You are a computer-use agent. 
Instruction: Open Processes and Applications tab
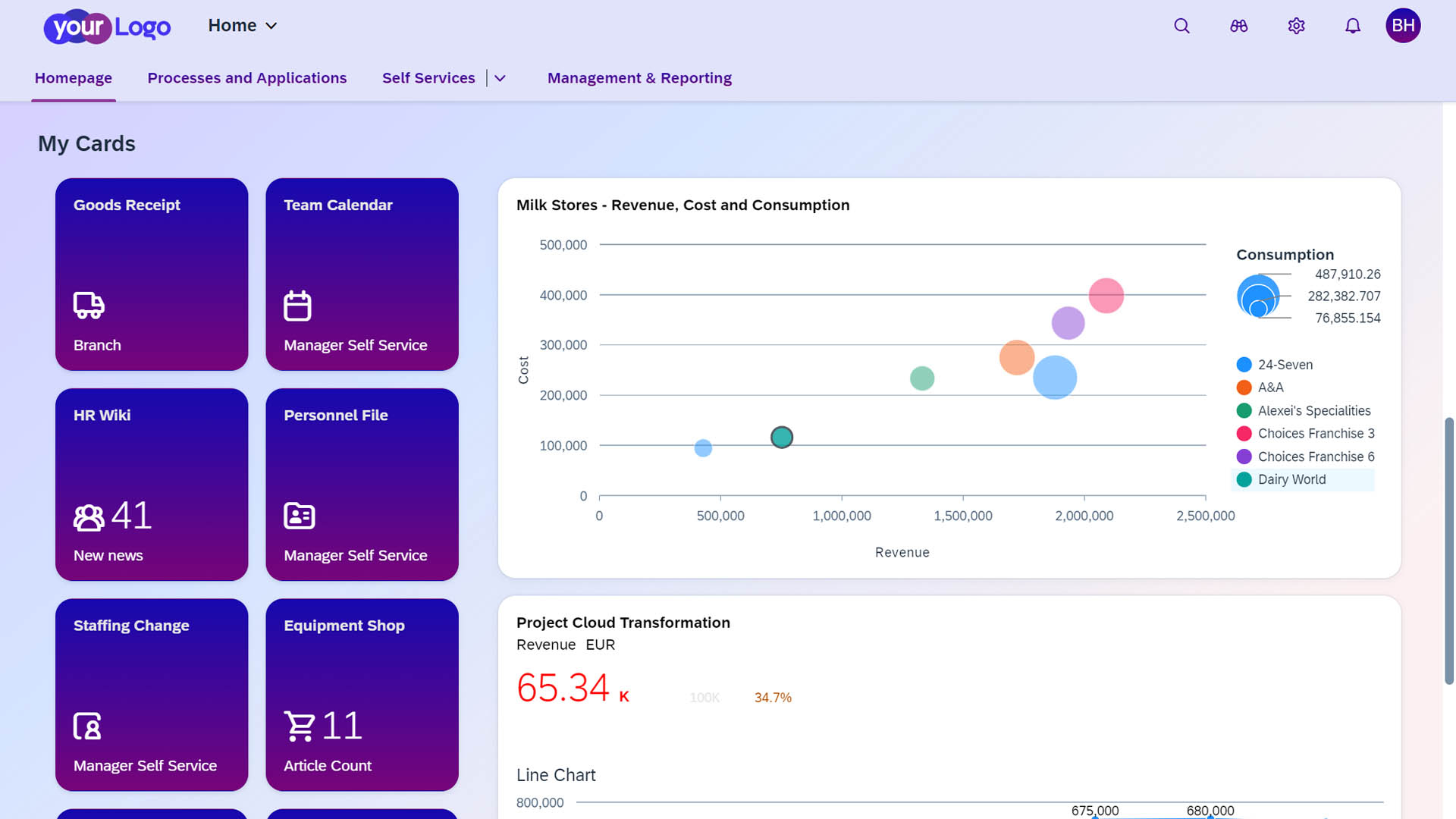tap(246, 78)
